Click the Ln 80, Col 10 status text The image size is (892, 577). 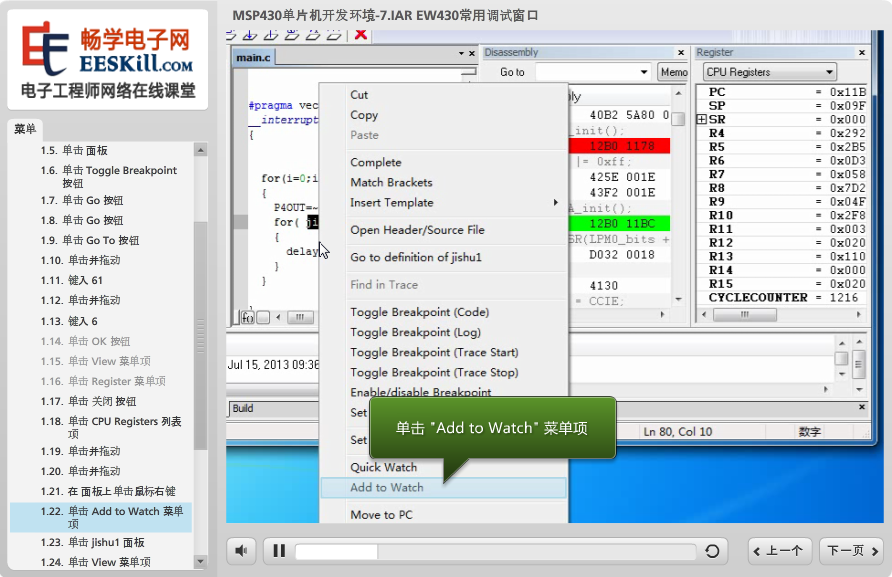pyautogui.click(x=678, y=432)
